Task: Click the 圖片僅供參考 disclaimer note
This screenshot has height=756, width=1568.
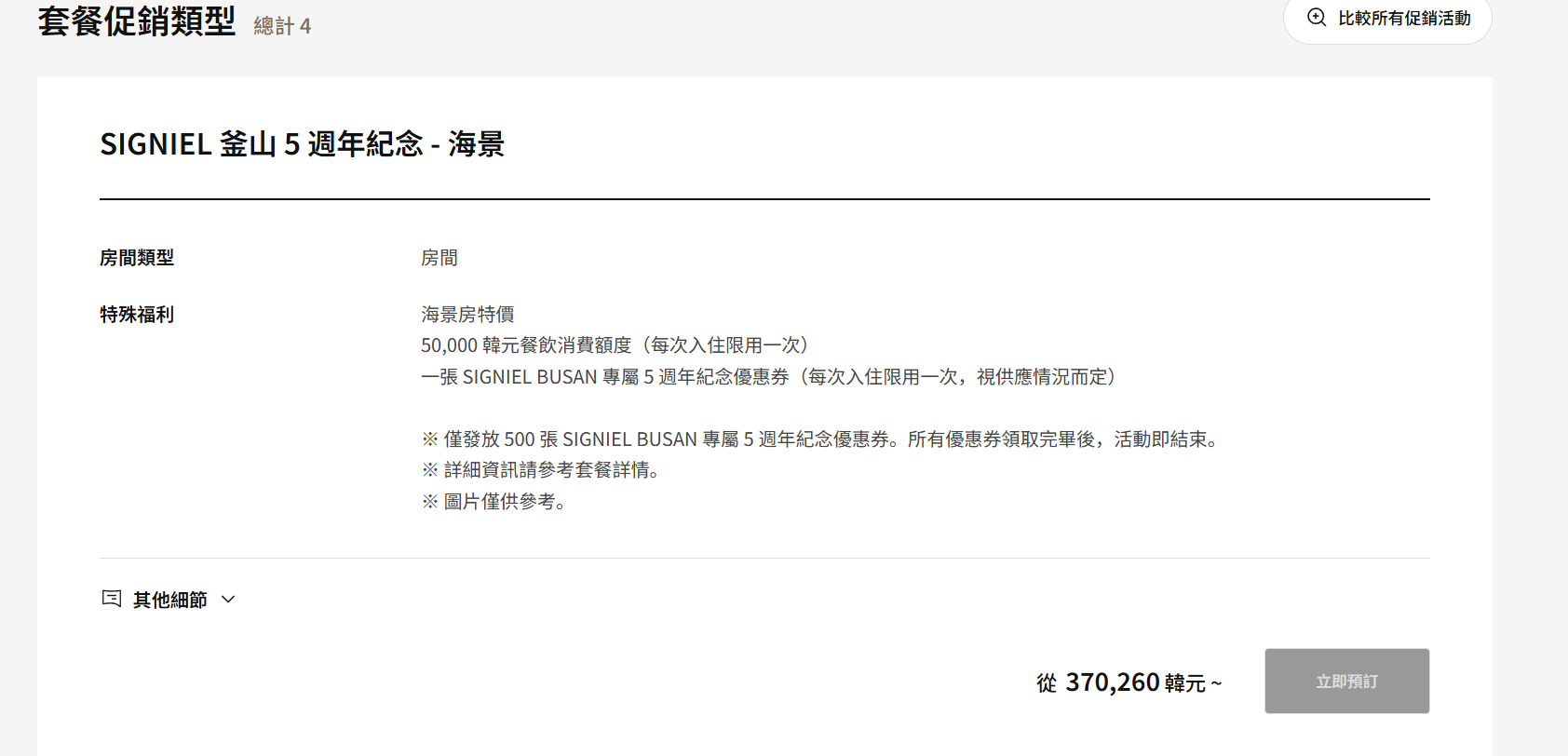Action: point(496,502)
